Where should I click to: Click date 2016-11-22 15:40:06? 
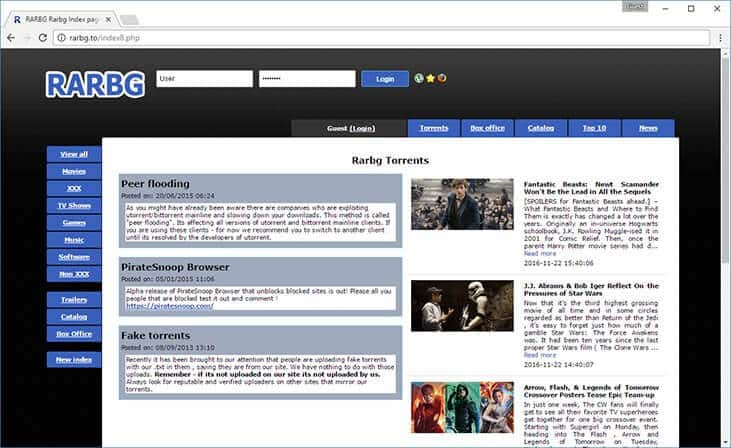pos(559,263)
